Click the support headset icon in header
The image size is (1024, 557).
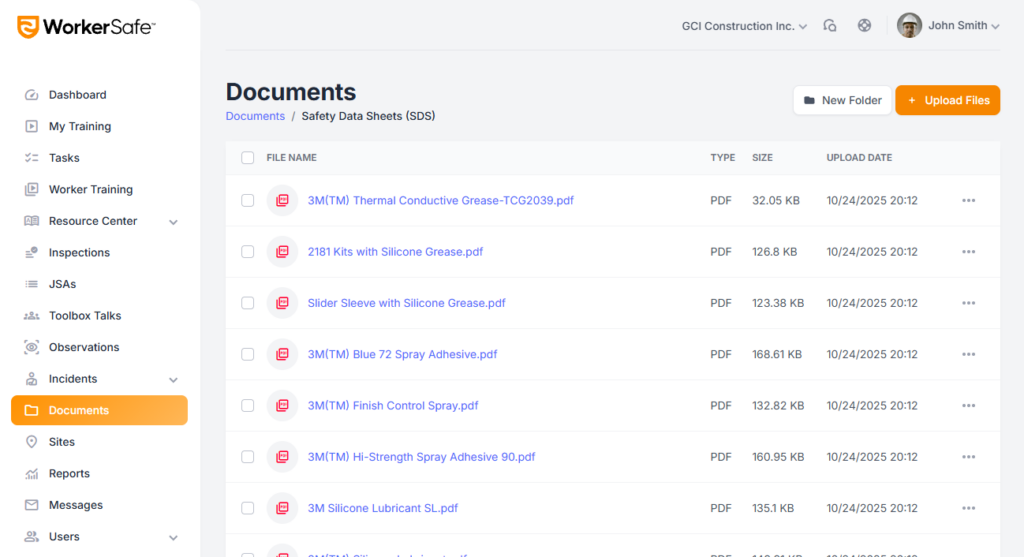[829, 25]
